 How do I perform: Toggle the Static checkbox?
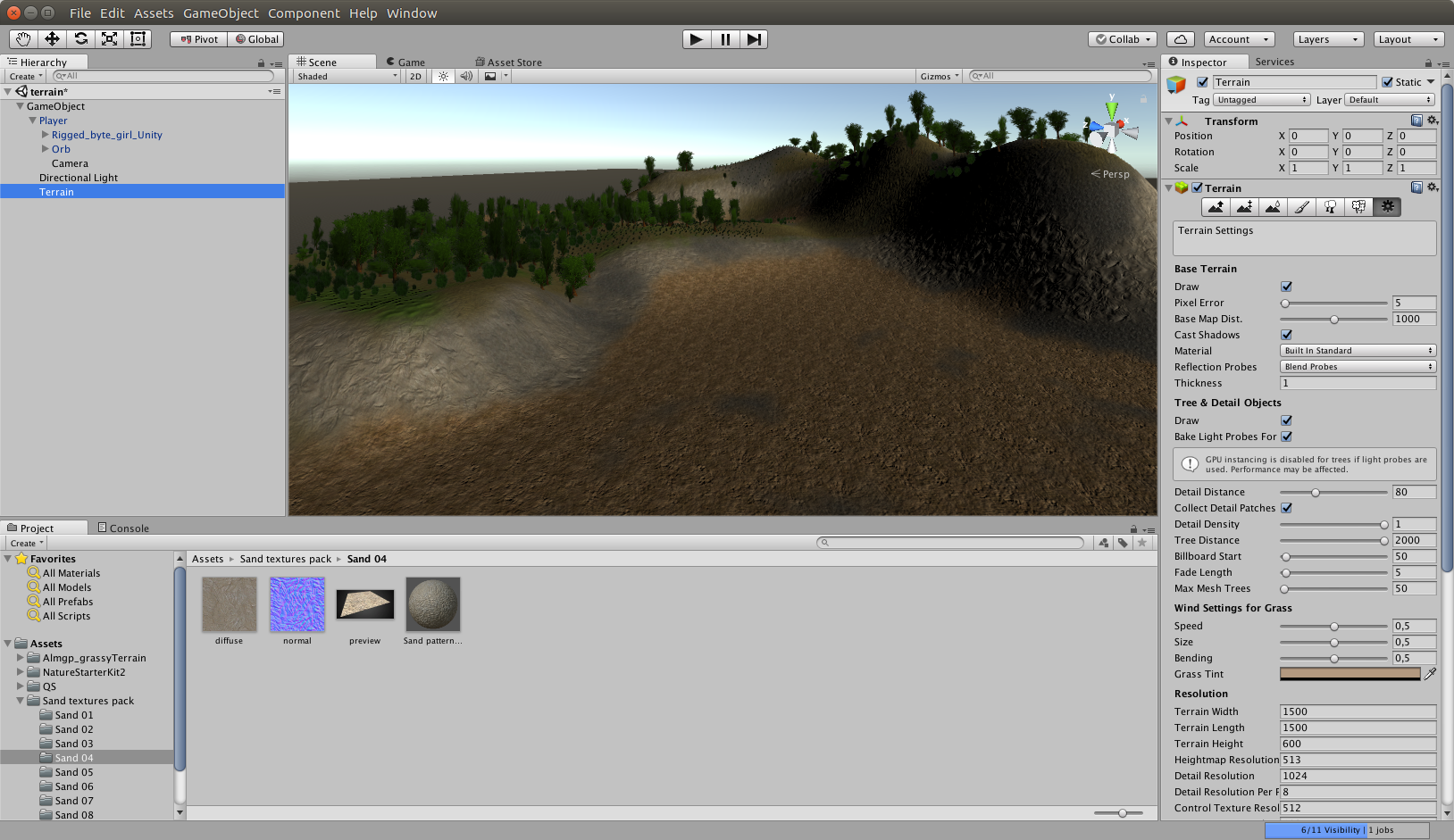[x=1387, y=82]
